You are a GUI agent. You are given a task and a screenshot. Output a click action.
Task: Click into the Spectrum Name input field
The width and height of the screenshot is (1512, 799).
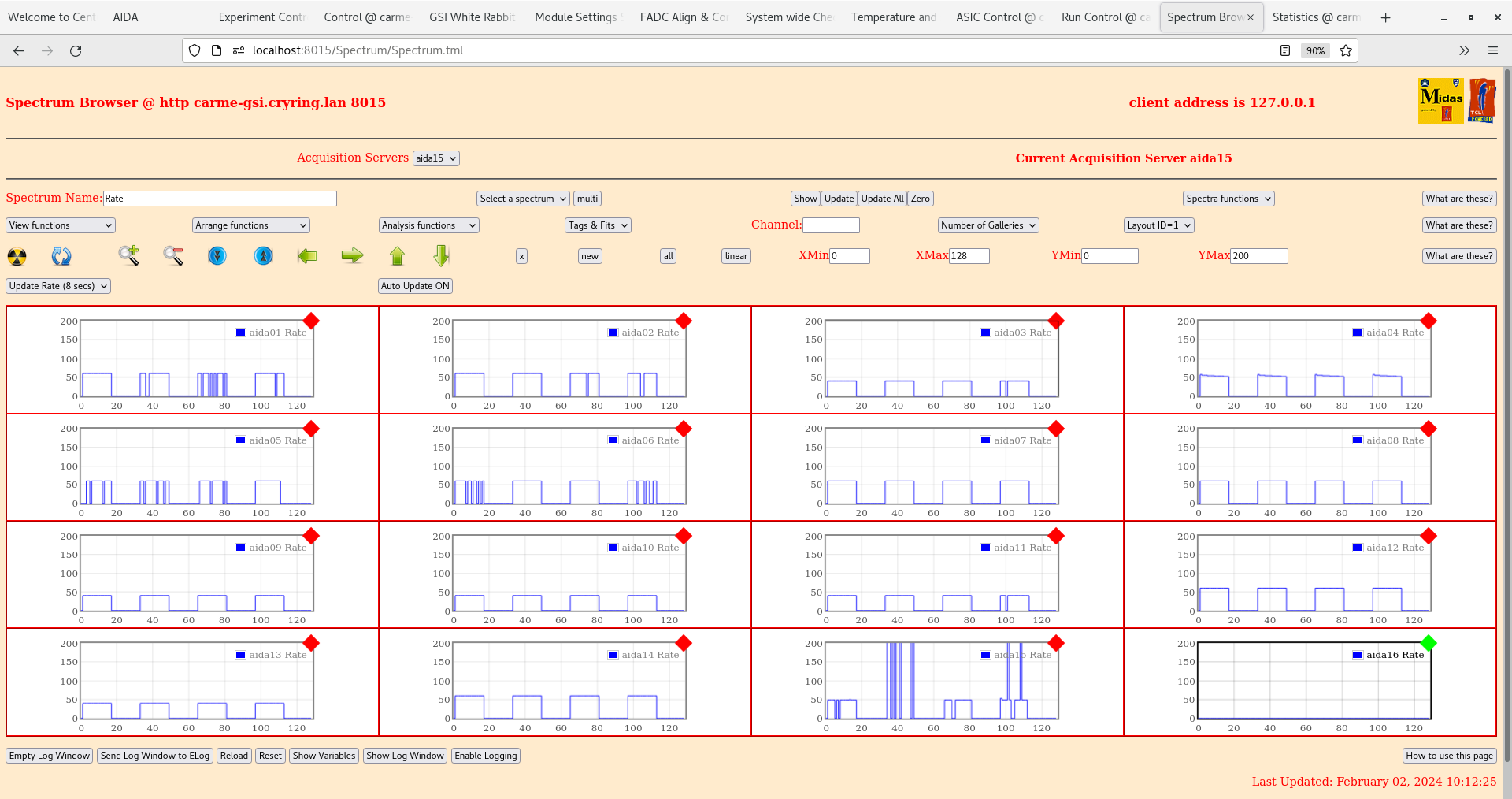point(220,199)
